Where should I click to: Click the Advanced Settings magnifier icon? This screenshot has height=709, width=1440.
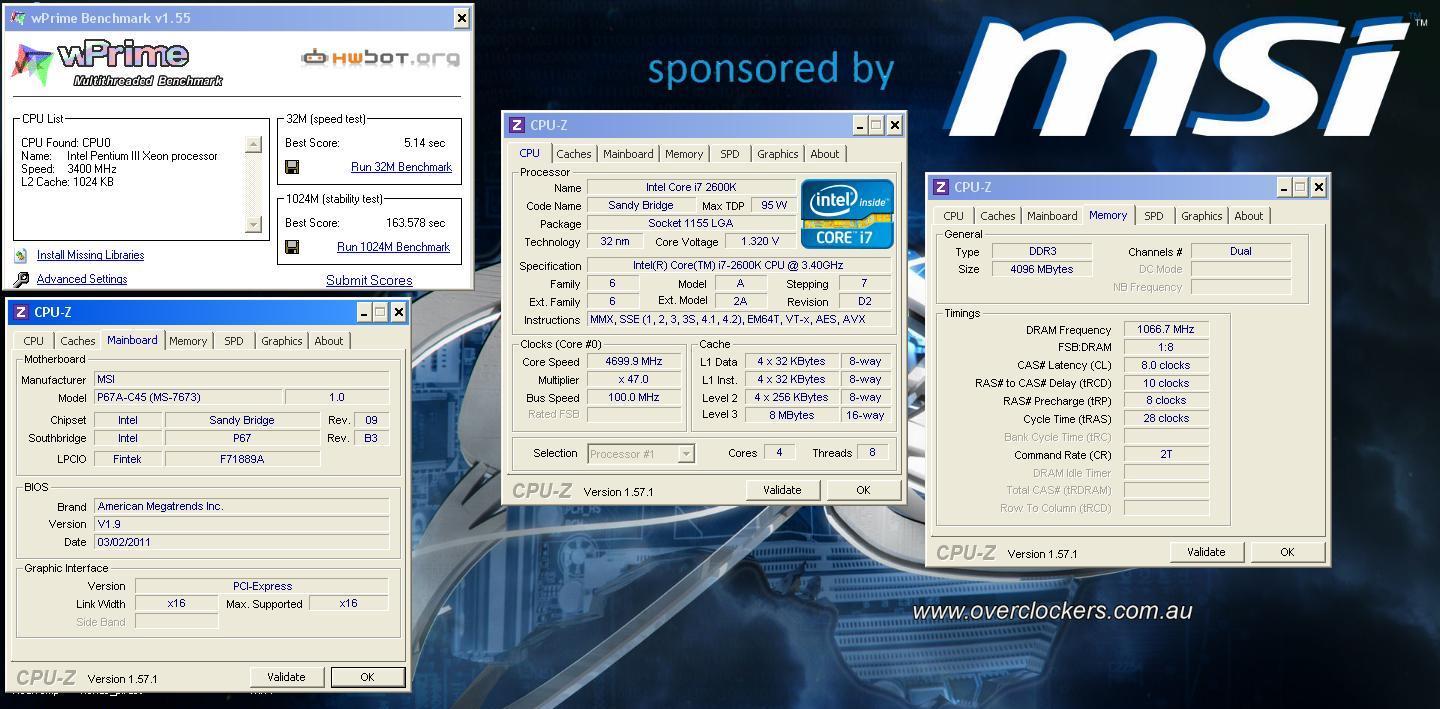pyautogui.click(x=21, y=279)
